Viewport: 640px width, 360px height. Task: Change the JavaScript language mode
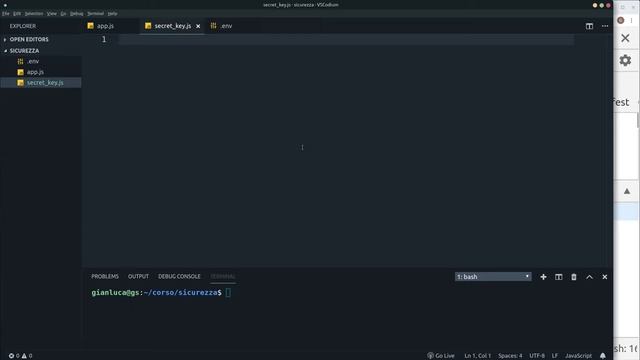pos(578,356)
